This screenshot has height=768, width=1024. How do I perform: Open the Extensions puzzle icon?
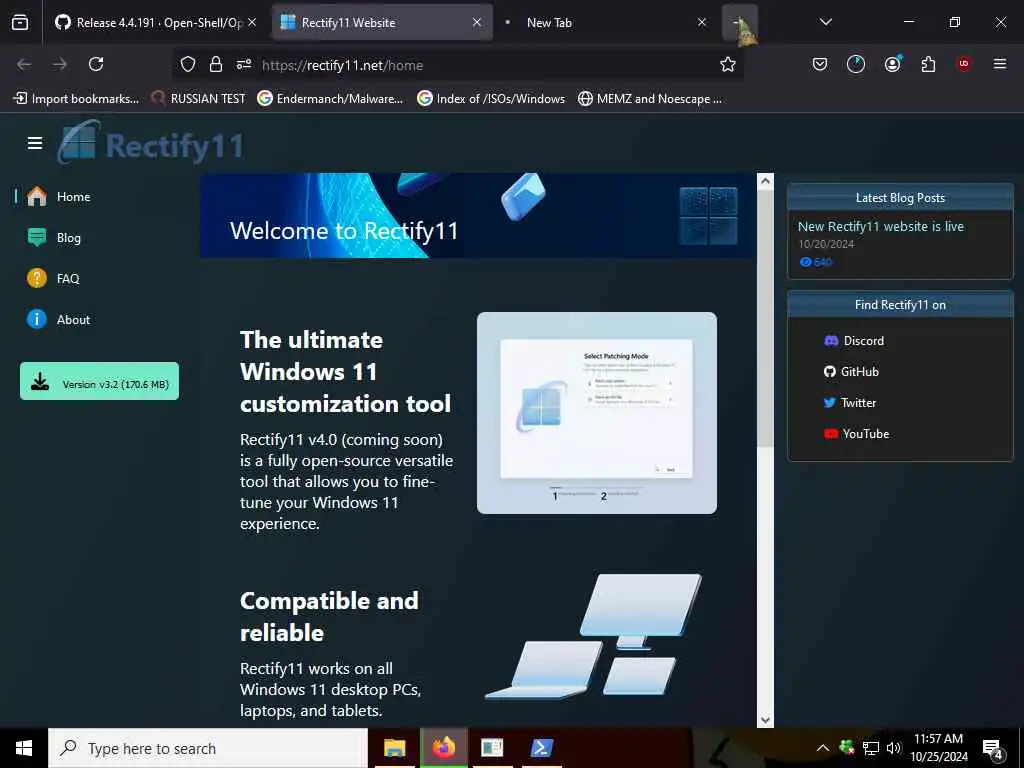928,64
